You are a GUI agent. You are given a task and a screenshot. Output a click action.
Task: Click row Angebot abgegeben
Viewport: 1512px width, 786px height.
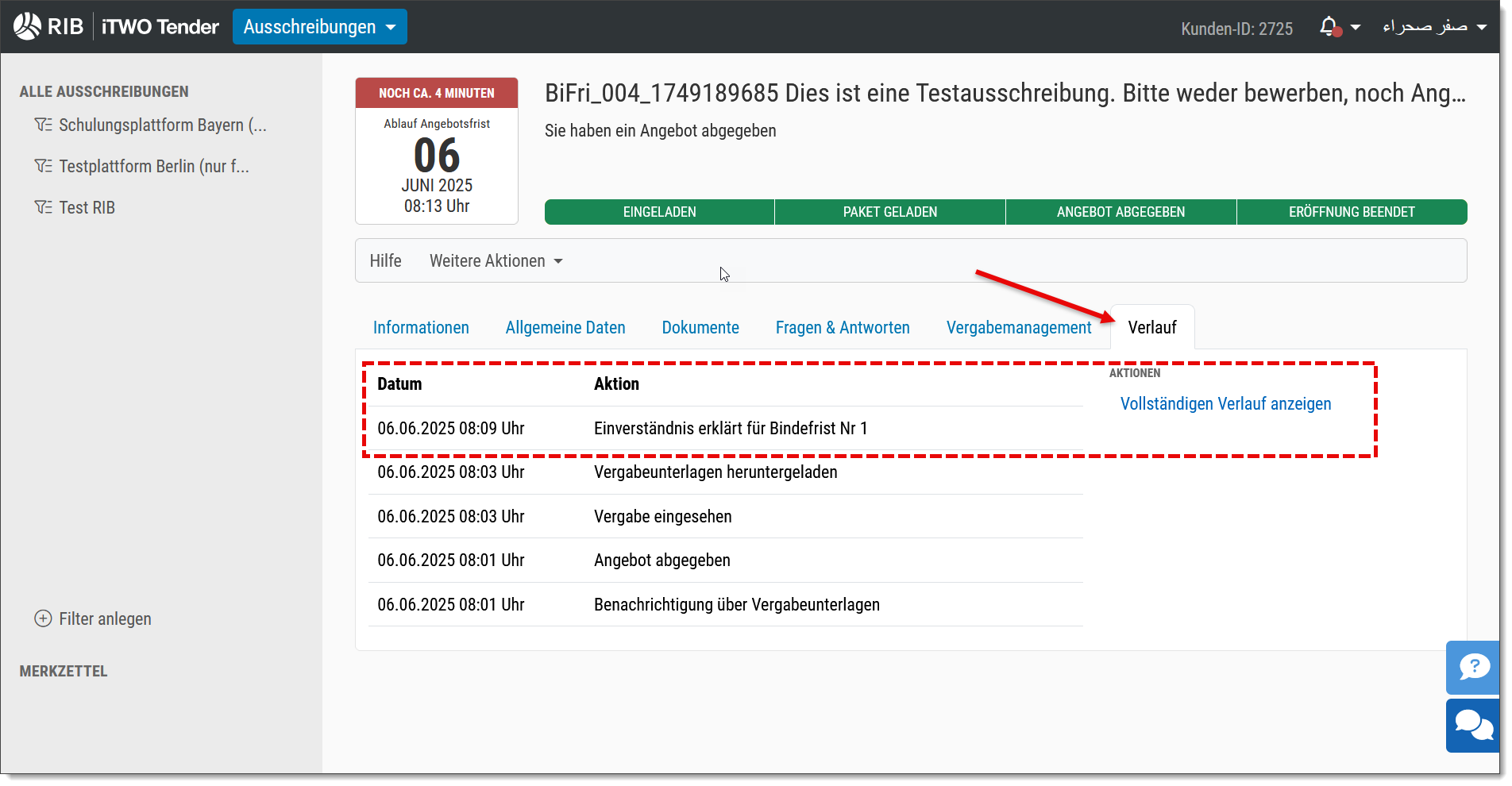pos(725,561)
